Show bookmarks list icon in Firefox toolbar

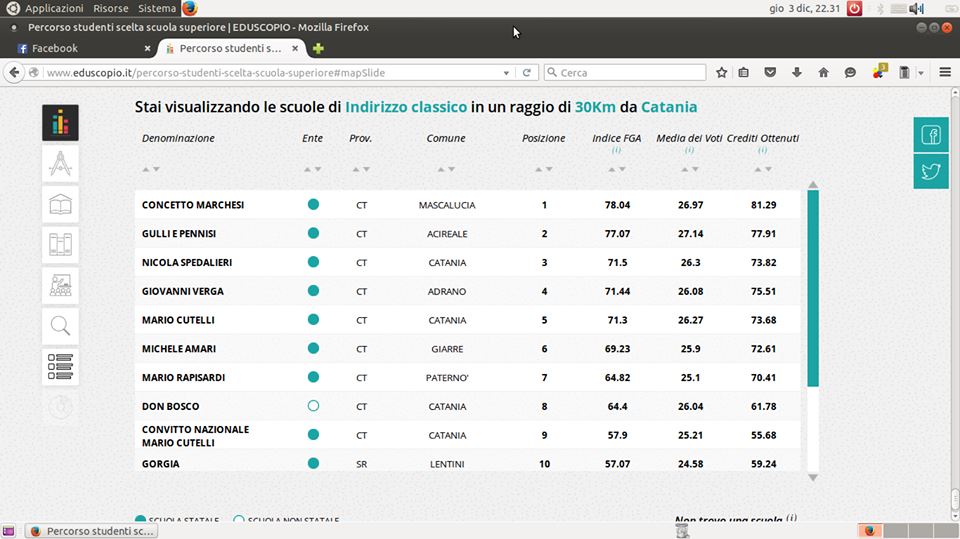743,72
